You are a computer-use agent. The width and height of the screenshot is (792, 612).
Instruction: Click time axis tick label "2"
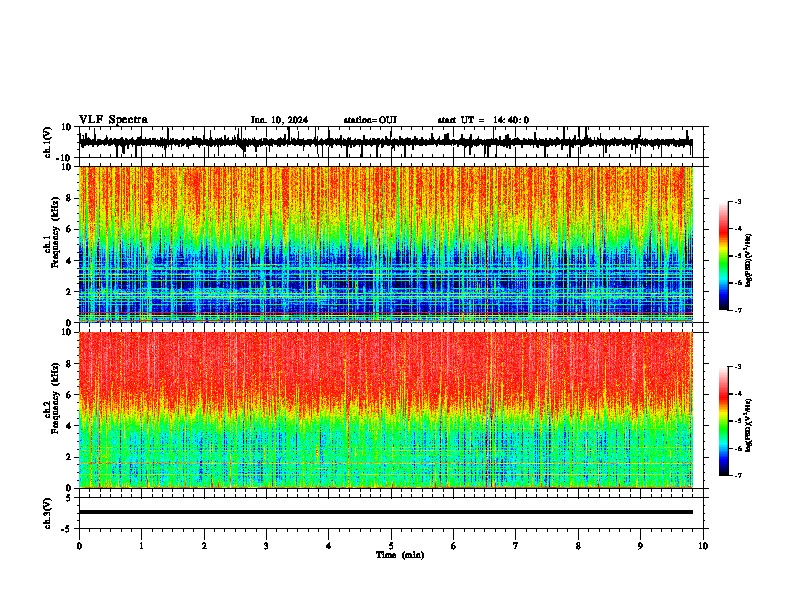point(204,546)
